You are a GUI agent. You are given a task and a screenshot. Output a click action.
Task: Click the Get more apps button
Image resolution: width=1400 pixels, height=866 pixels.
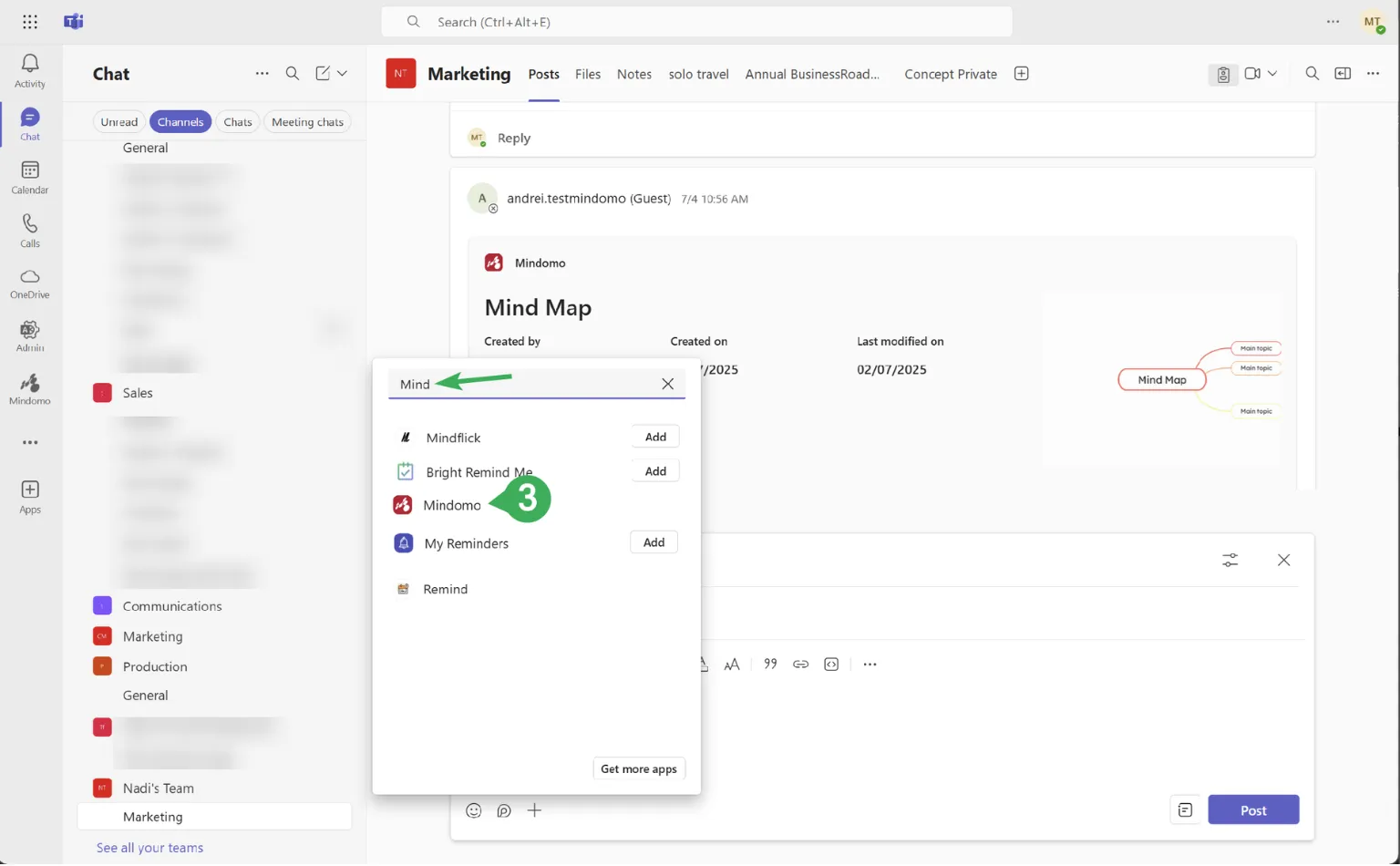tap(638, 769)
